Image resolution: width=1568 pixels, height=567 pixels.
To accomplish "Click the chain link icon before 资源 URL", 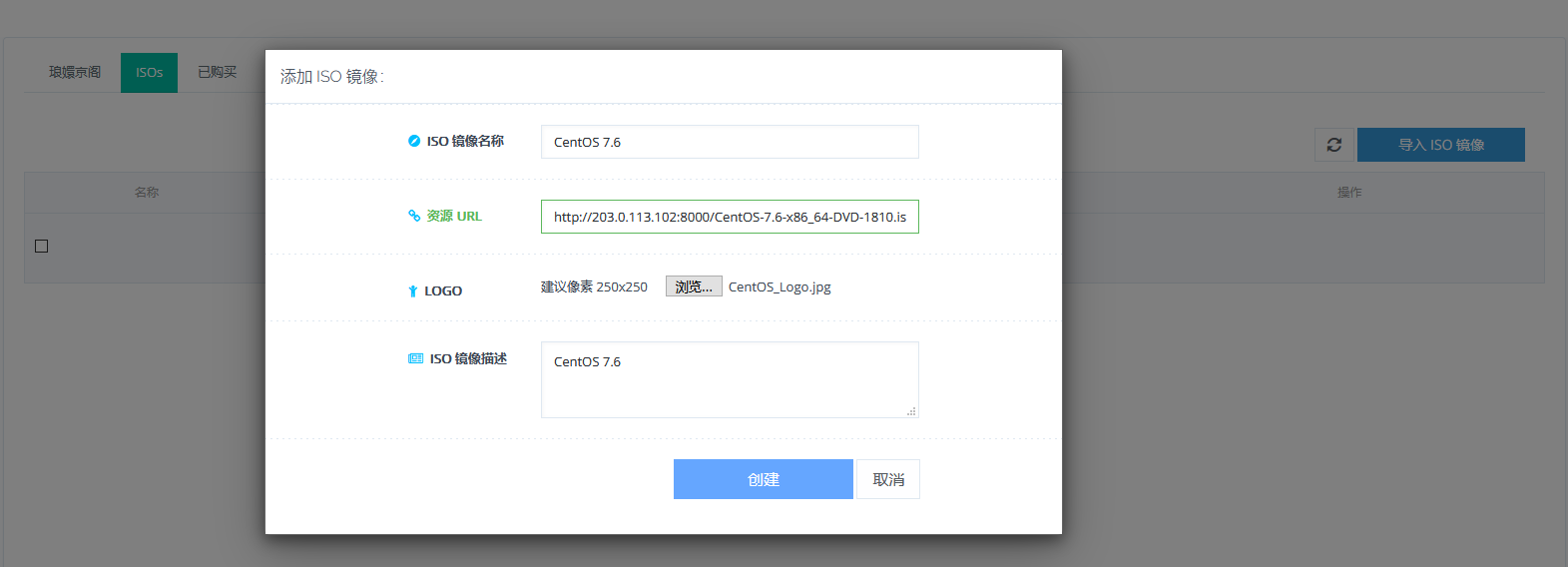I will (x=414, y=216).
